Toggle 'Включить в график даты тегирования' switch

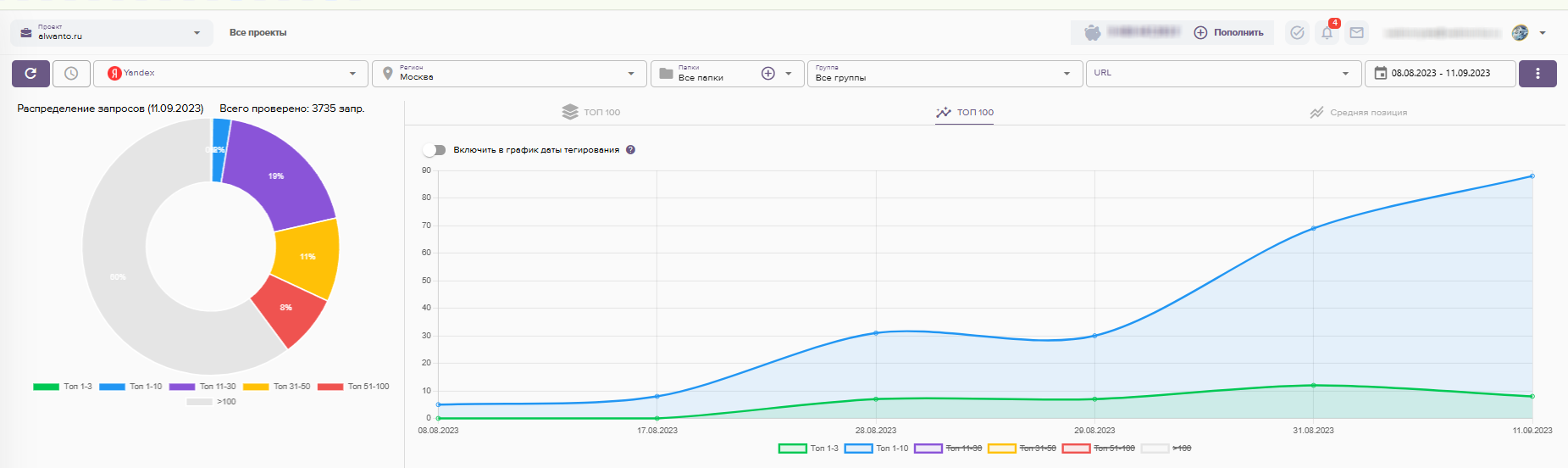tap(434, 150)
